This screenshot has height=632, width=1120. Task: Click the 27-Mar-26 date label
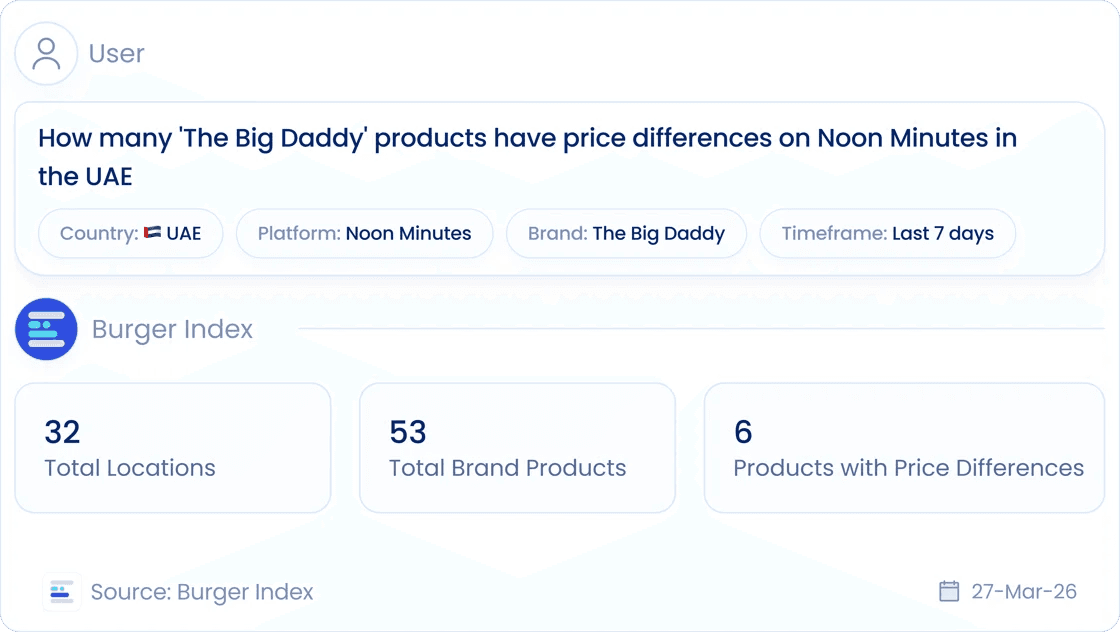click(1024, 591)
